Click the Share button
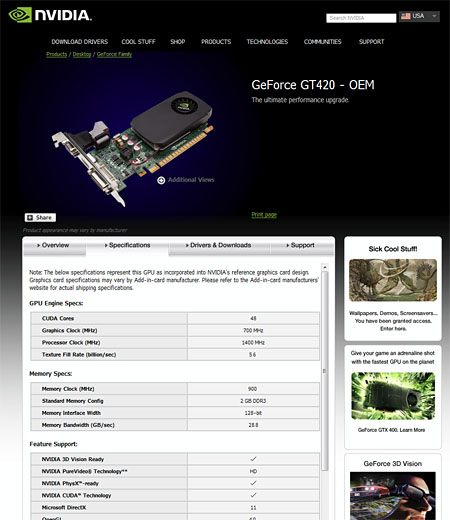 click(40, 218)
